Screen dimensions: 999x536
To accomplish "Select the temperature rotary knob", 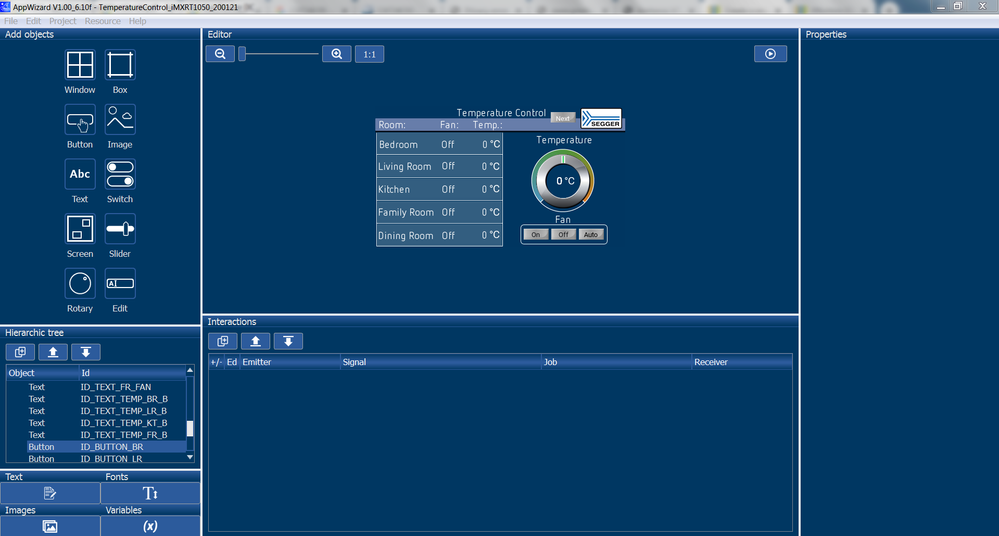I will [x=563, y=180].
